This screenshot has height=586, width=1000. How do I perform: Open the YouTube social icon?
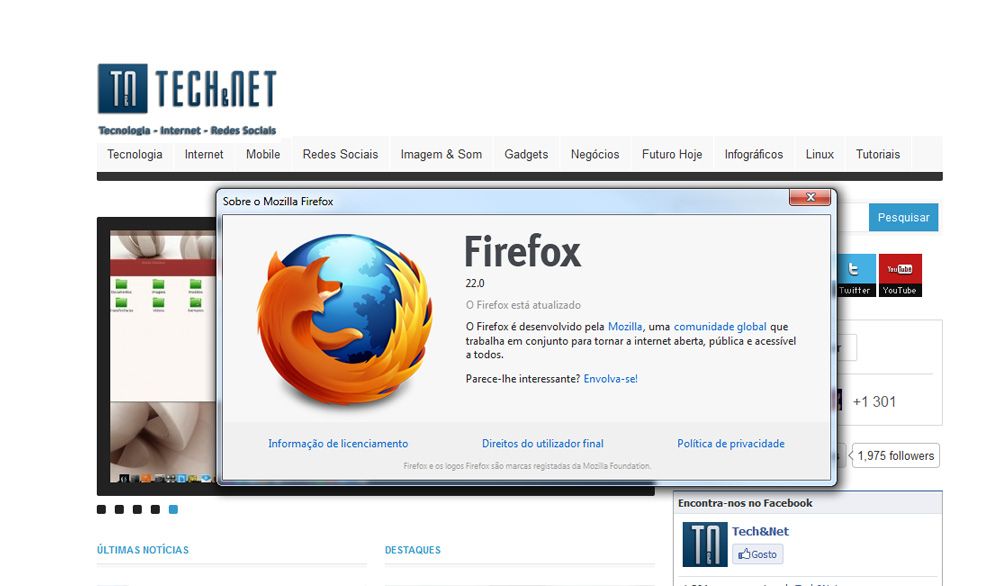[899, 274]
